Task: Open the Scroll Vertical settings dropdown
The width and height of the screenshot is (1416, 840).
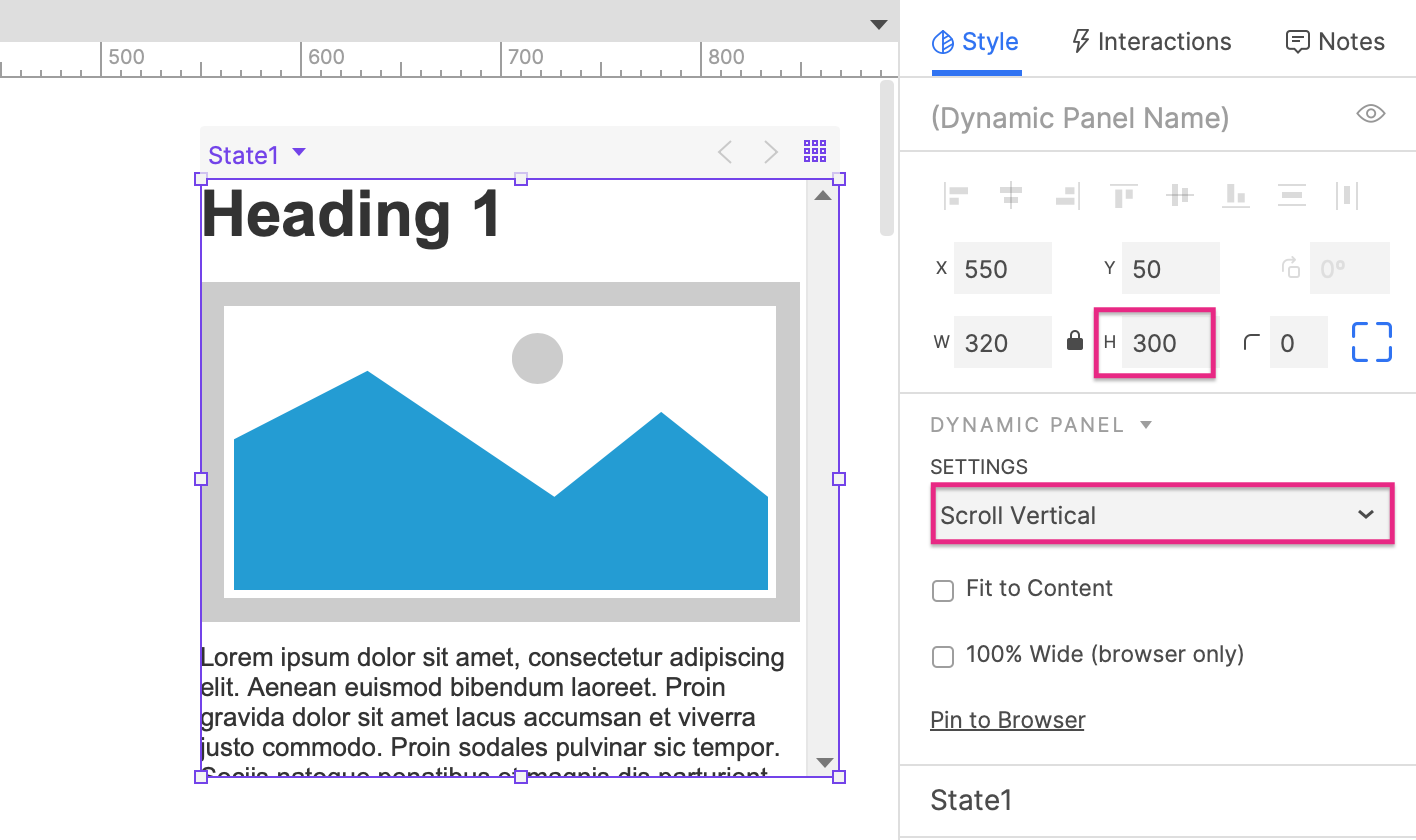Action: click(1162, 515)
